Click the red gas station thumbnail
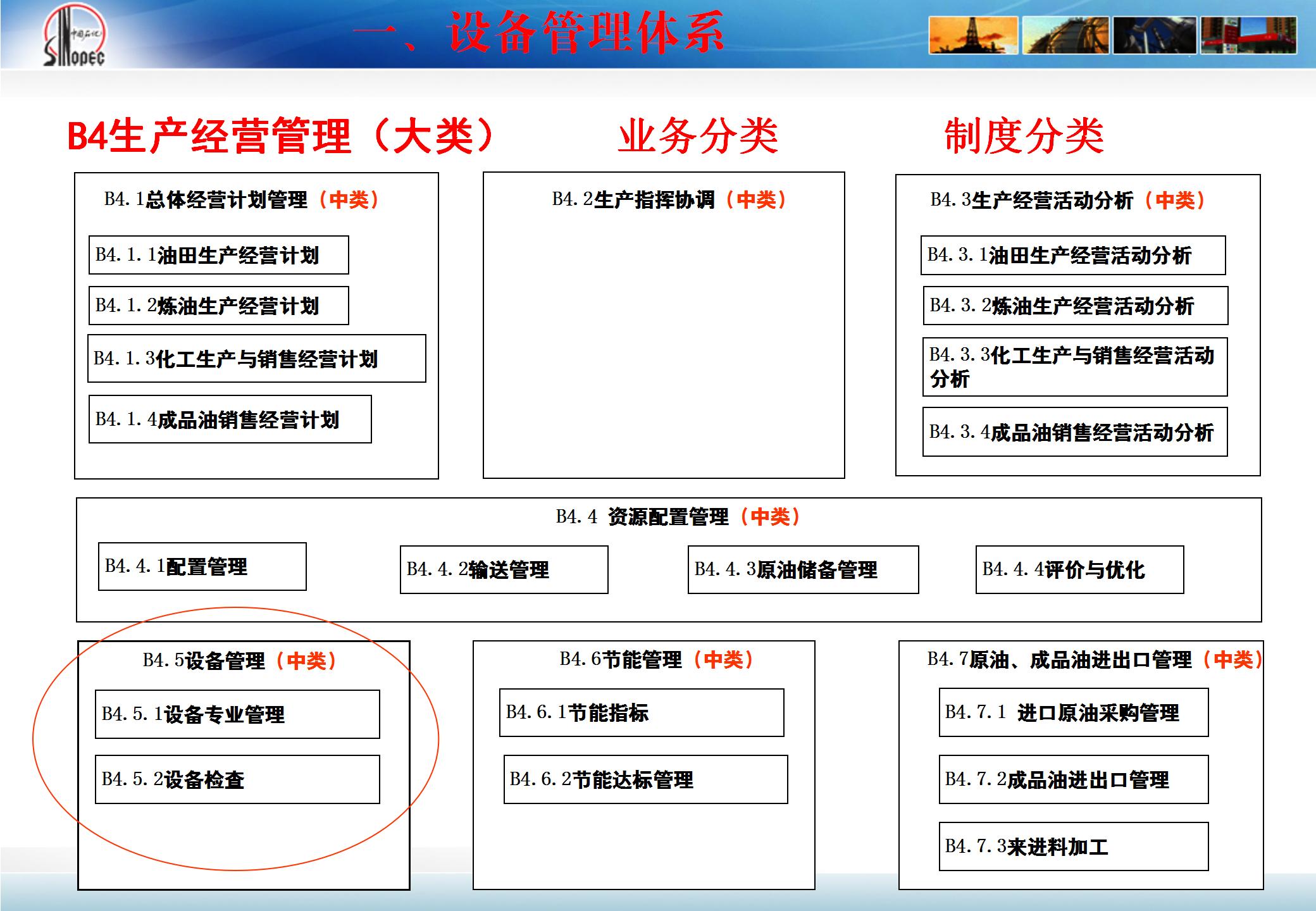This screenshot has width=1316, height=911. pos(1249,35)
